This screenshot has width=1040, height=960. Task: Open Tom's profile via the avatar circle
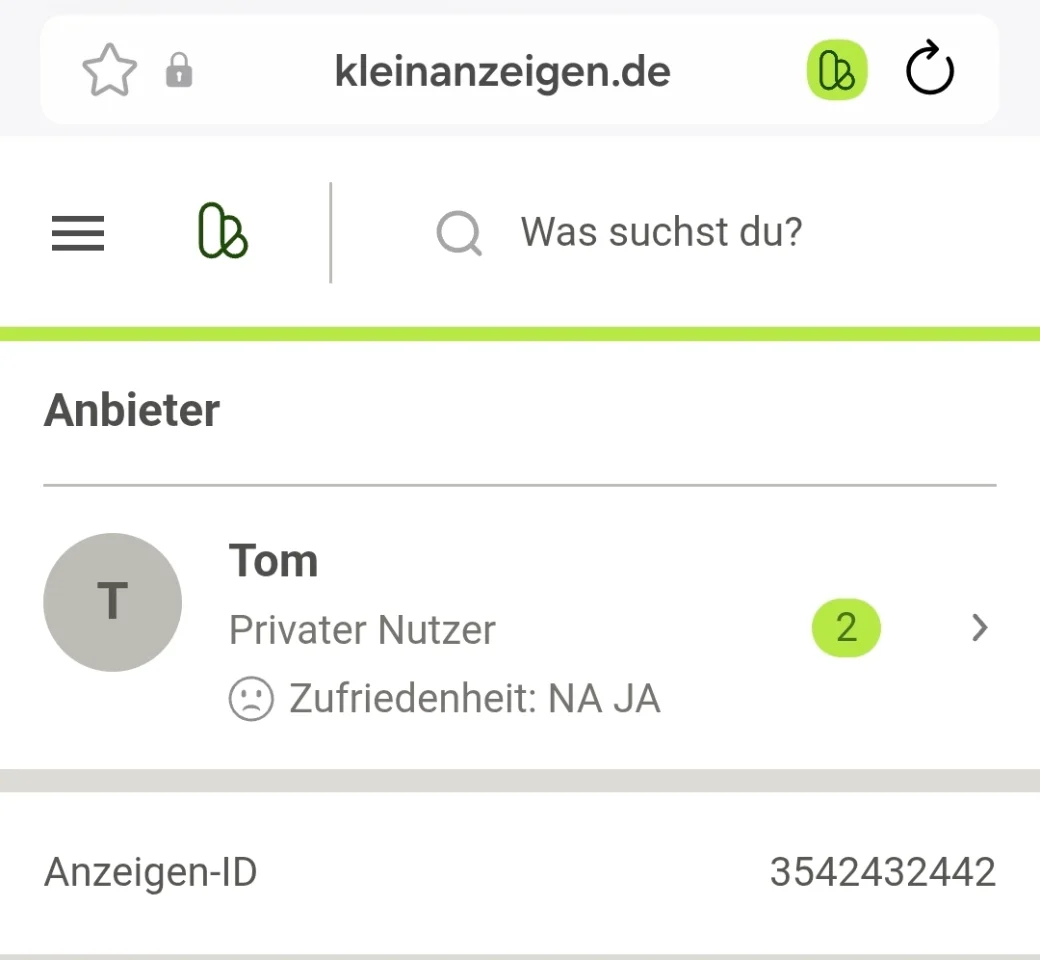pyautogui.click(x=113, y=602)
